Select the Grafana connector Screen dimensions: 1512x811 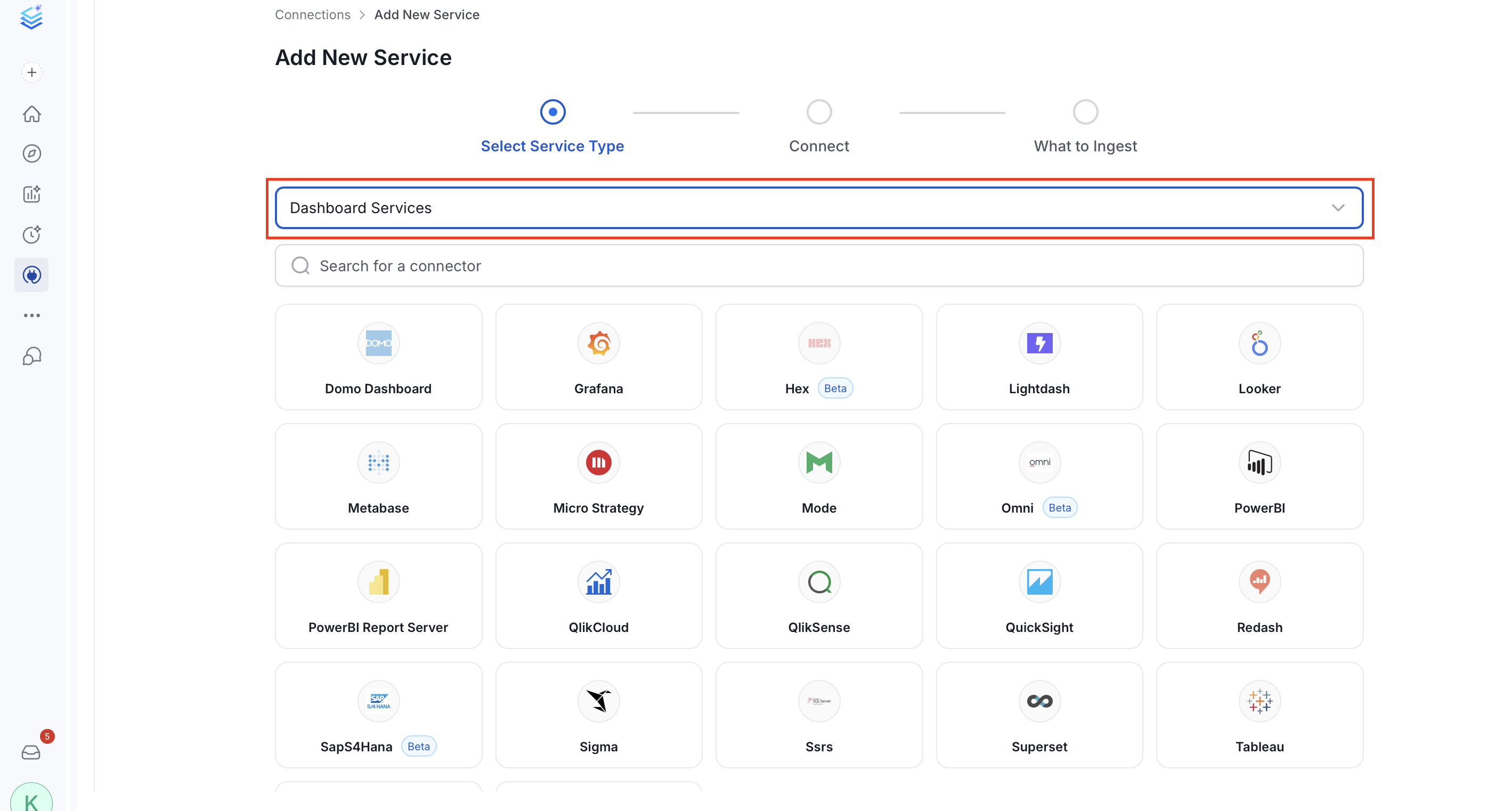coord(599,357)
